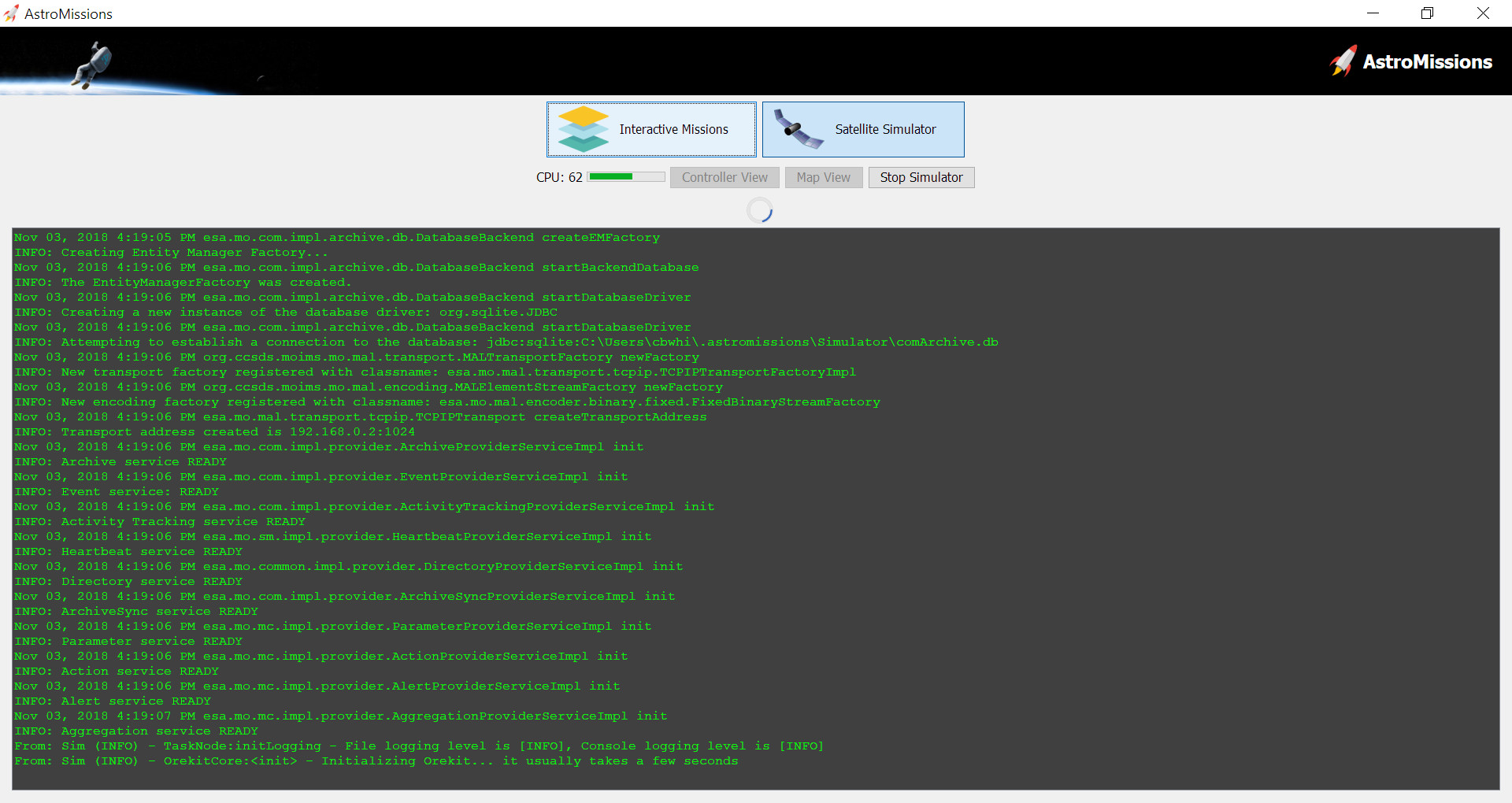Click the Transport address created log line
The height and width of the screenshot is (803, 1512).
click(214, 432)
